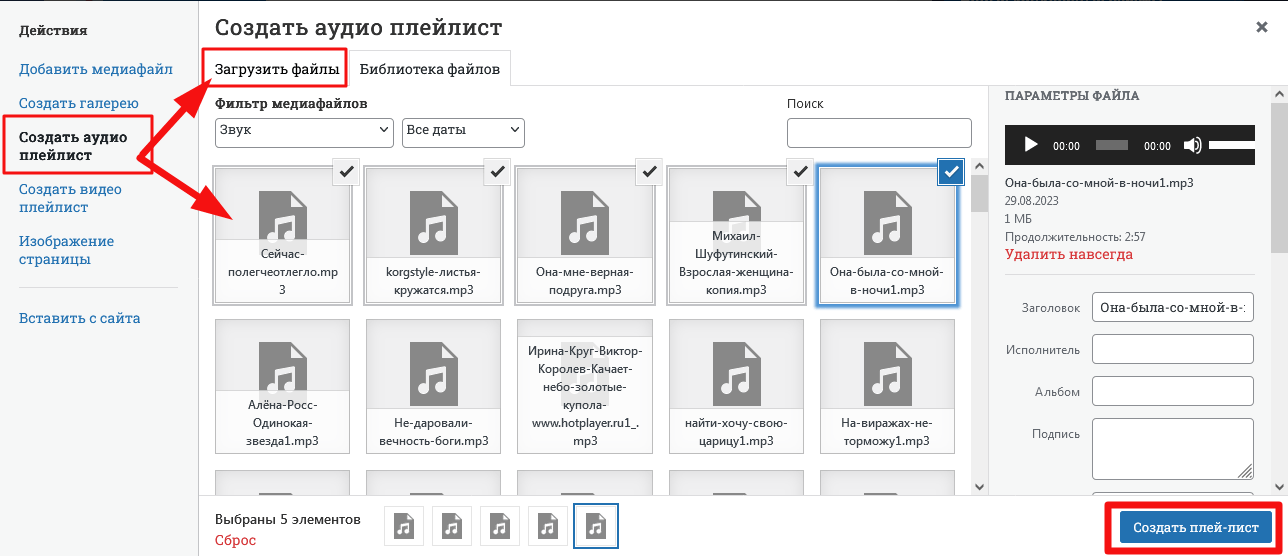Mute the audio player speaker icon

[1192, 145]
